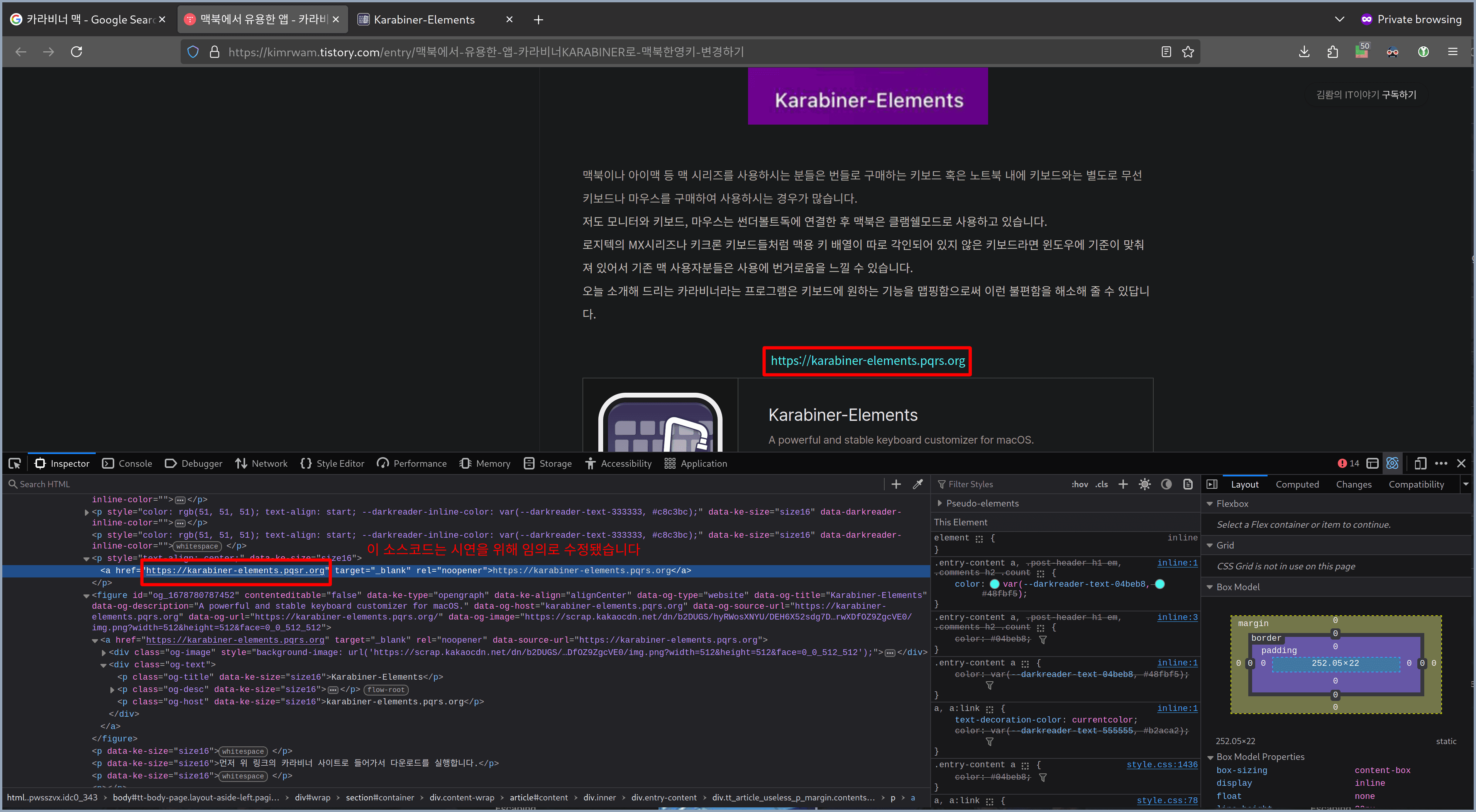Switch to the Computed sidebar tab
This screenshot has height=812, width=1476.
1297,484
